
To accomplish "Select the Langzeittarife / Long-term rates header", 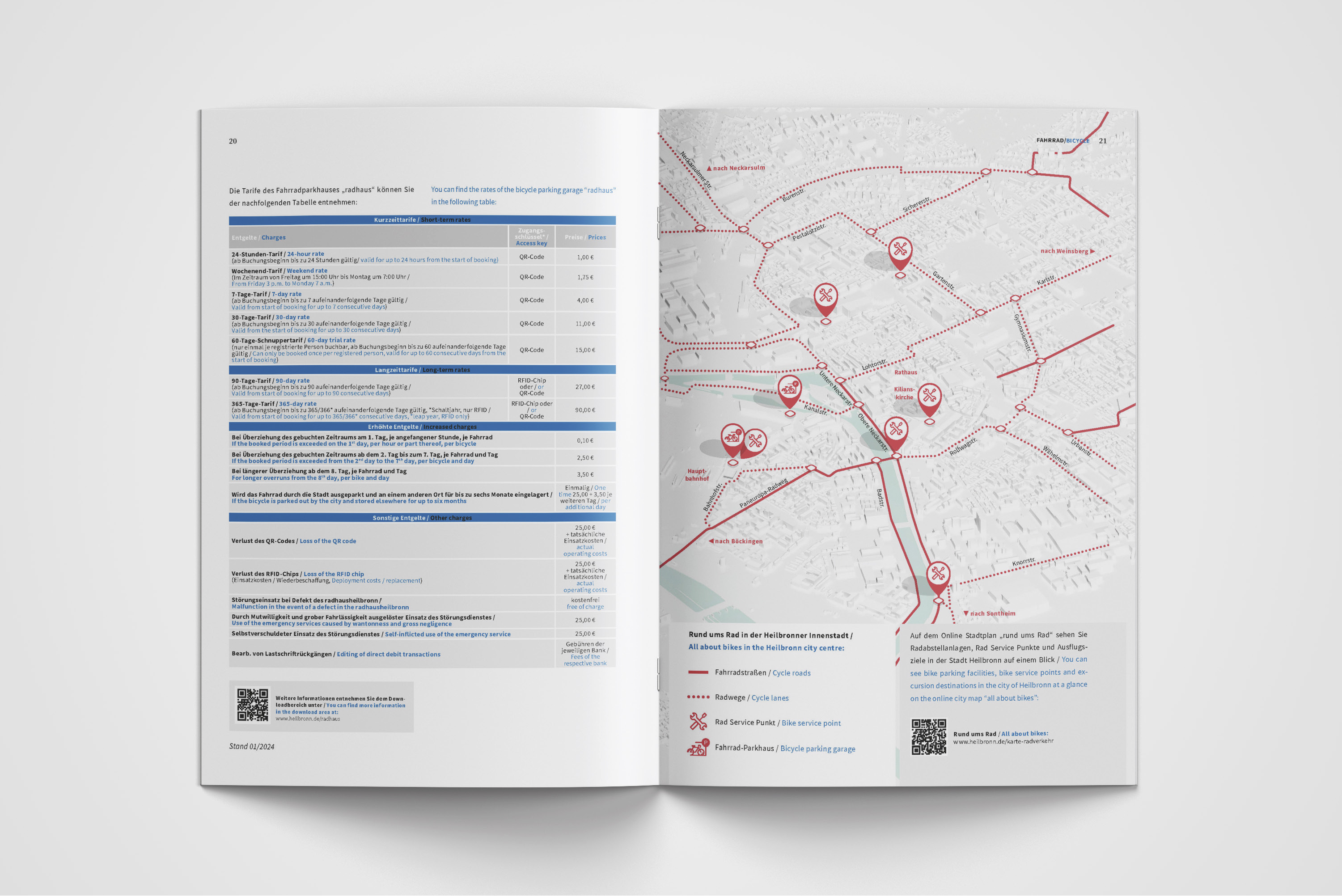I will (422, 370).
